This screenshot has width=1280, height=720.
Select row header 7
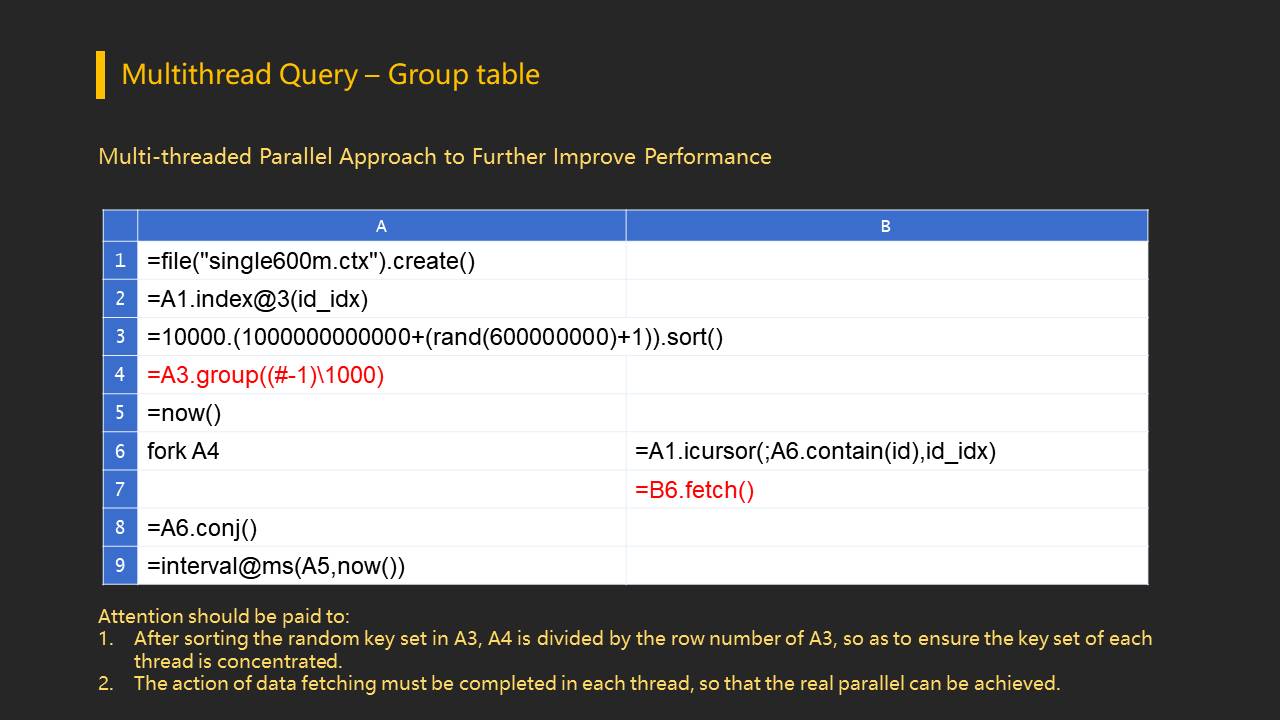[x=120, y=489]
